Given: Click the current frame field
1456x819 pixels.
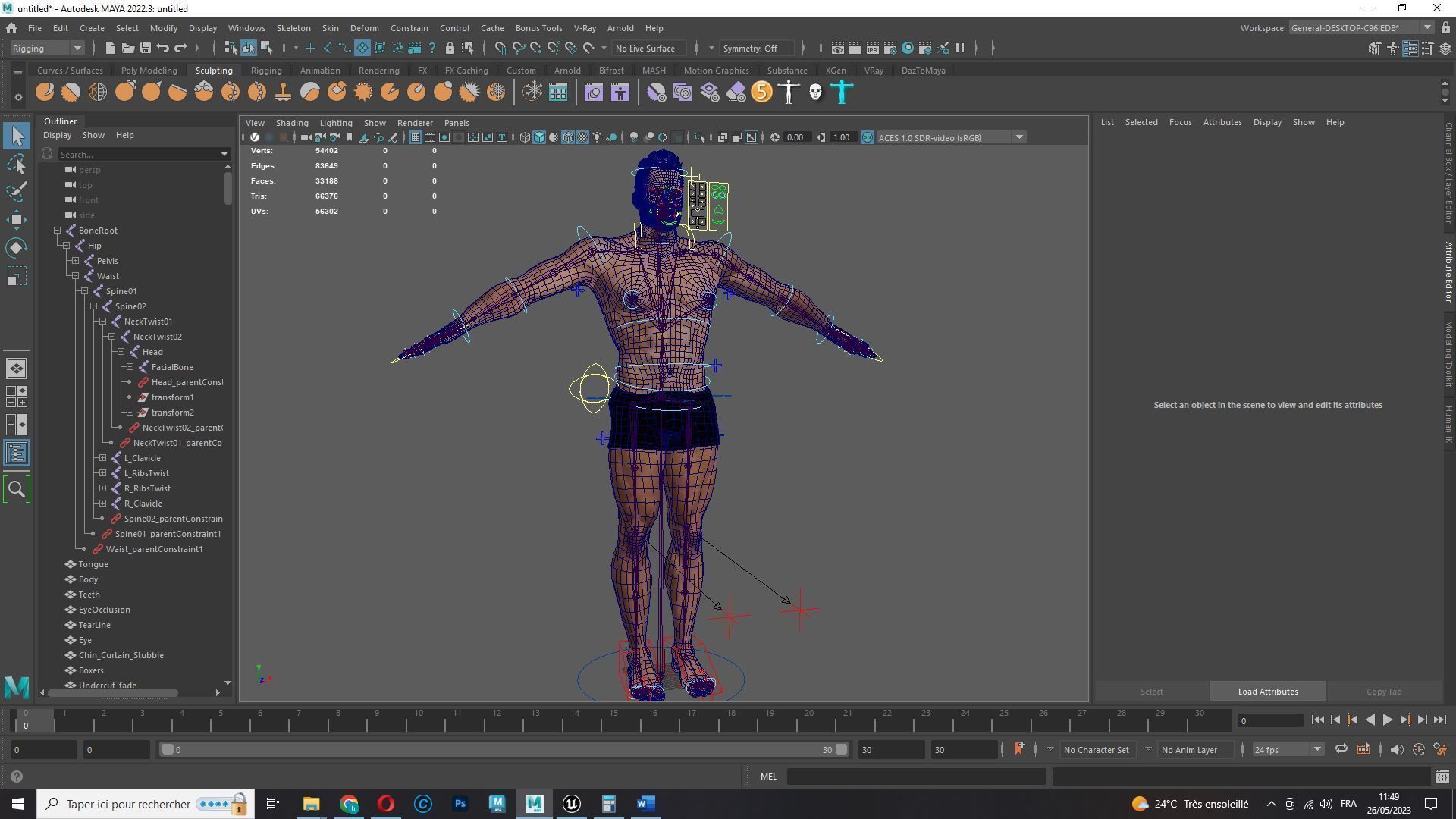Looking at the screenshot, I should pos(1270,720).
